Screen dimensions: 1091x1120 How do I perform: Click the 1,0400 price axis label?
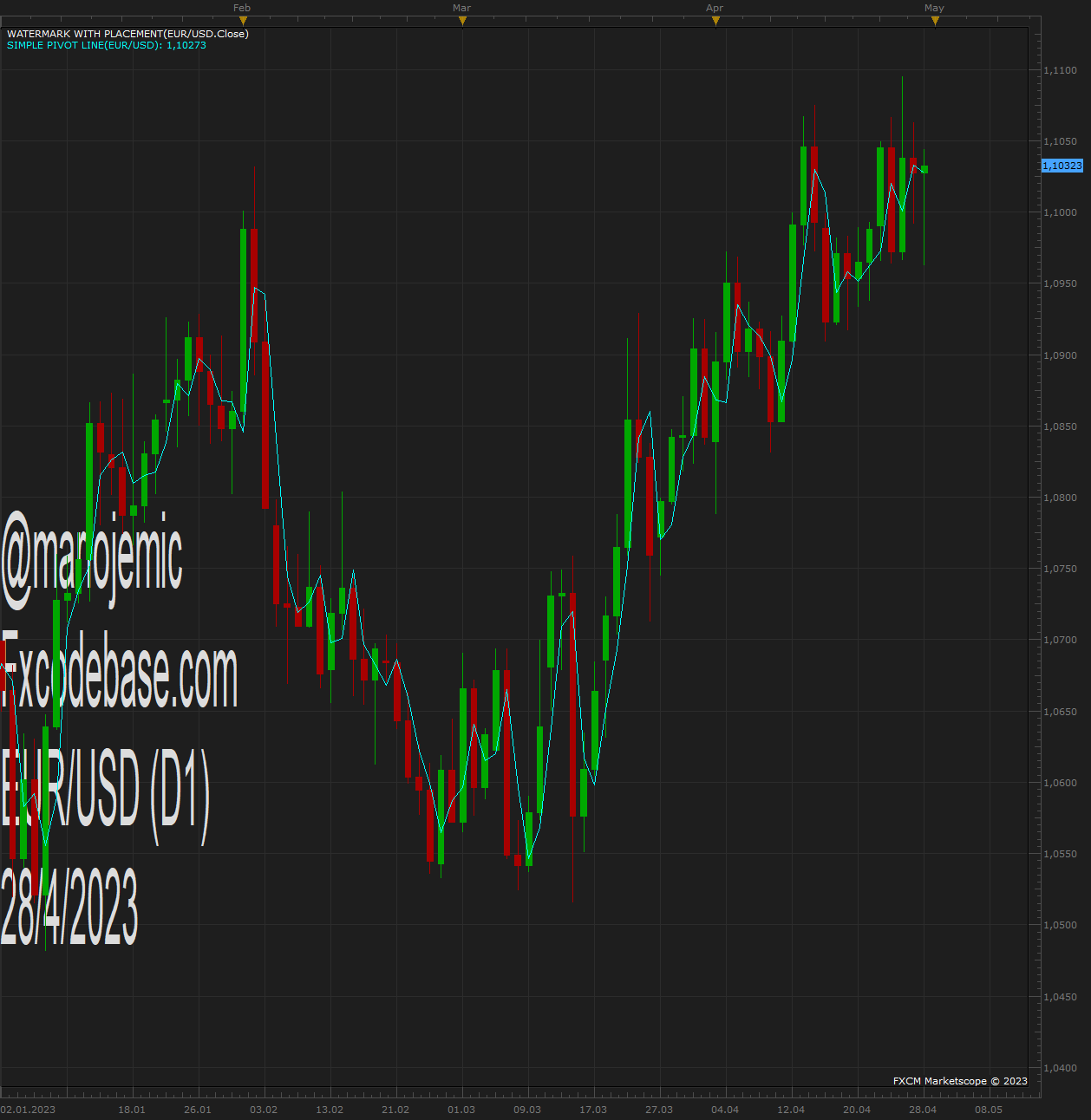(1060, 1068)
